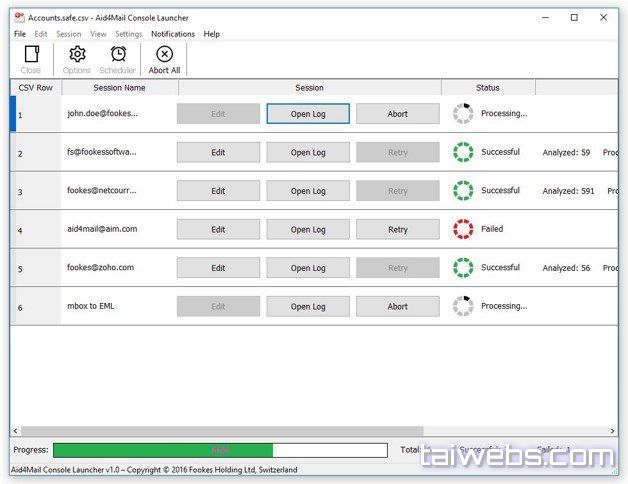
Task: Click the green Successful icon in row 2
Action: click(x=463, y=152)
